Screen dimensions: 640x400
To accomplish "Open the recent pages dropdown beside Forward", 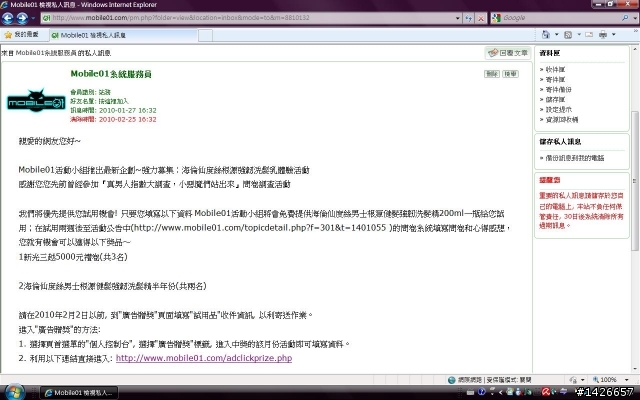I will [33, 18].
